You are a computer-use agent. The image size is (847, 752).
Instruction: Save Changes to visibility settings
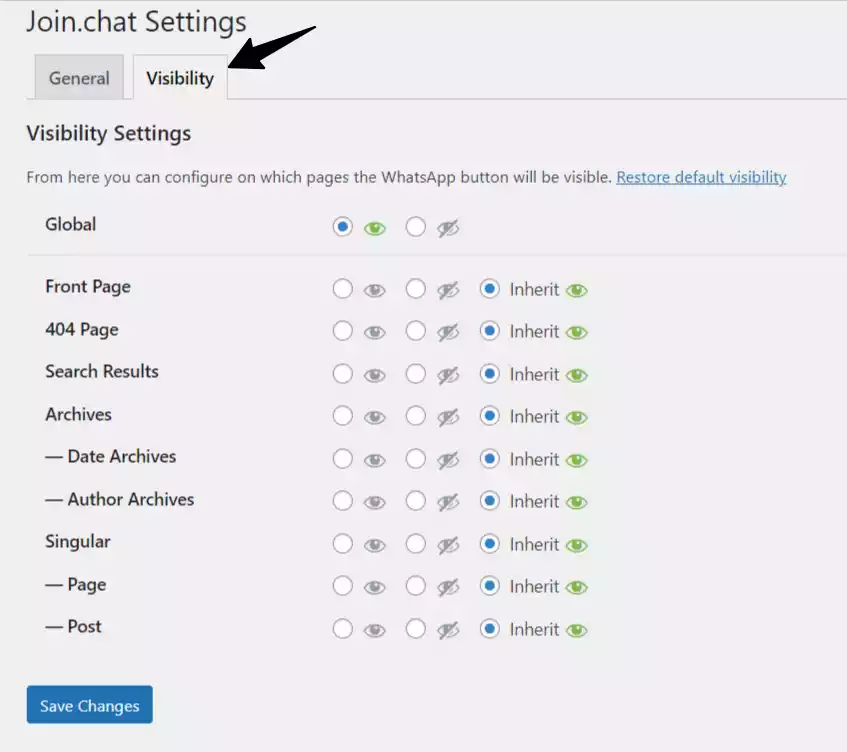[x=90, y=704]
